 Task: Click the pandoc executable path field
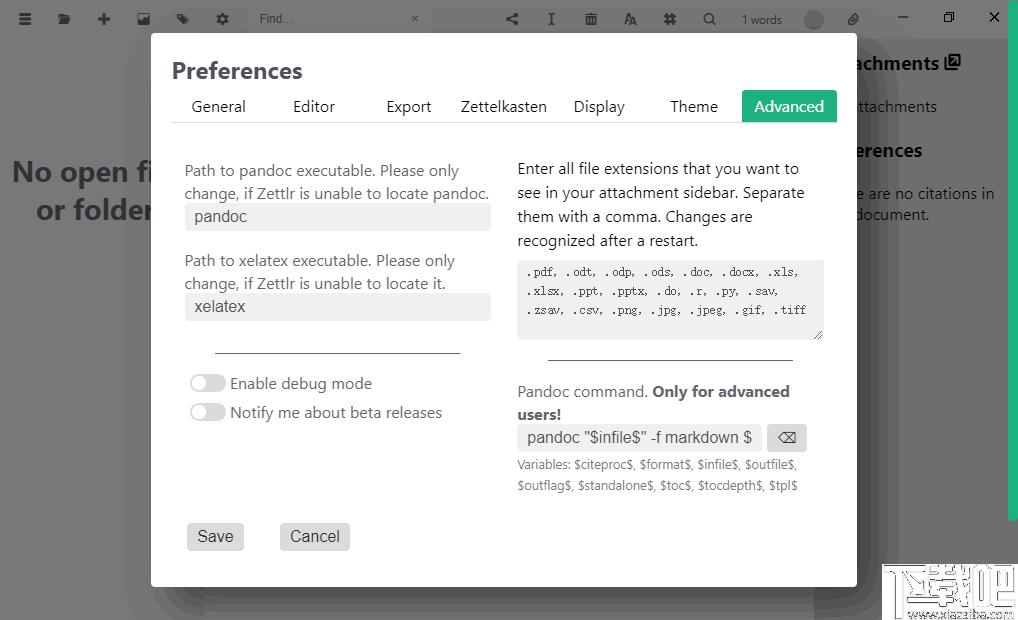coord(338,217)
